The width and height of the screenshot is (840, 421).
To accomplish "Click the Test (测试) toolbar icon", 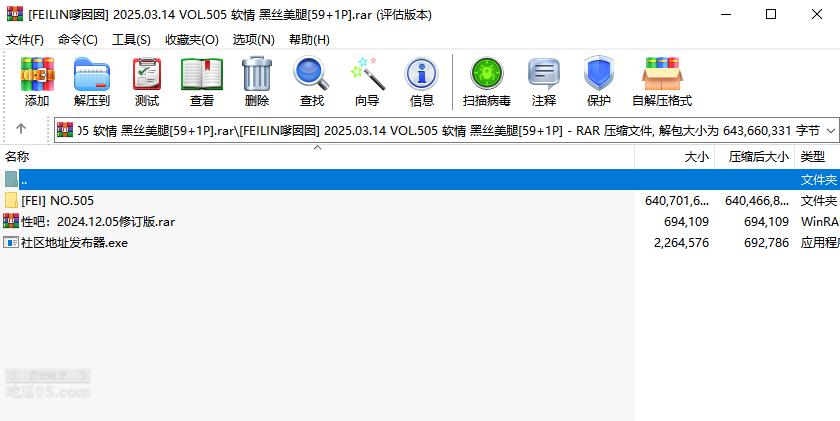I will 147,82.
